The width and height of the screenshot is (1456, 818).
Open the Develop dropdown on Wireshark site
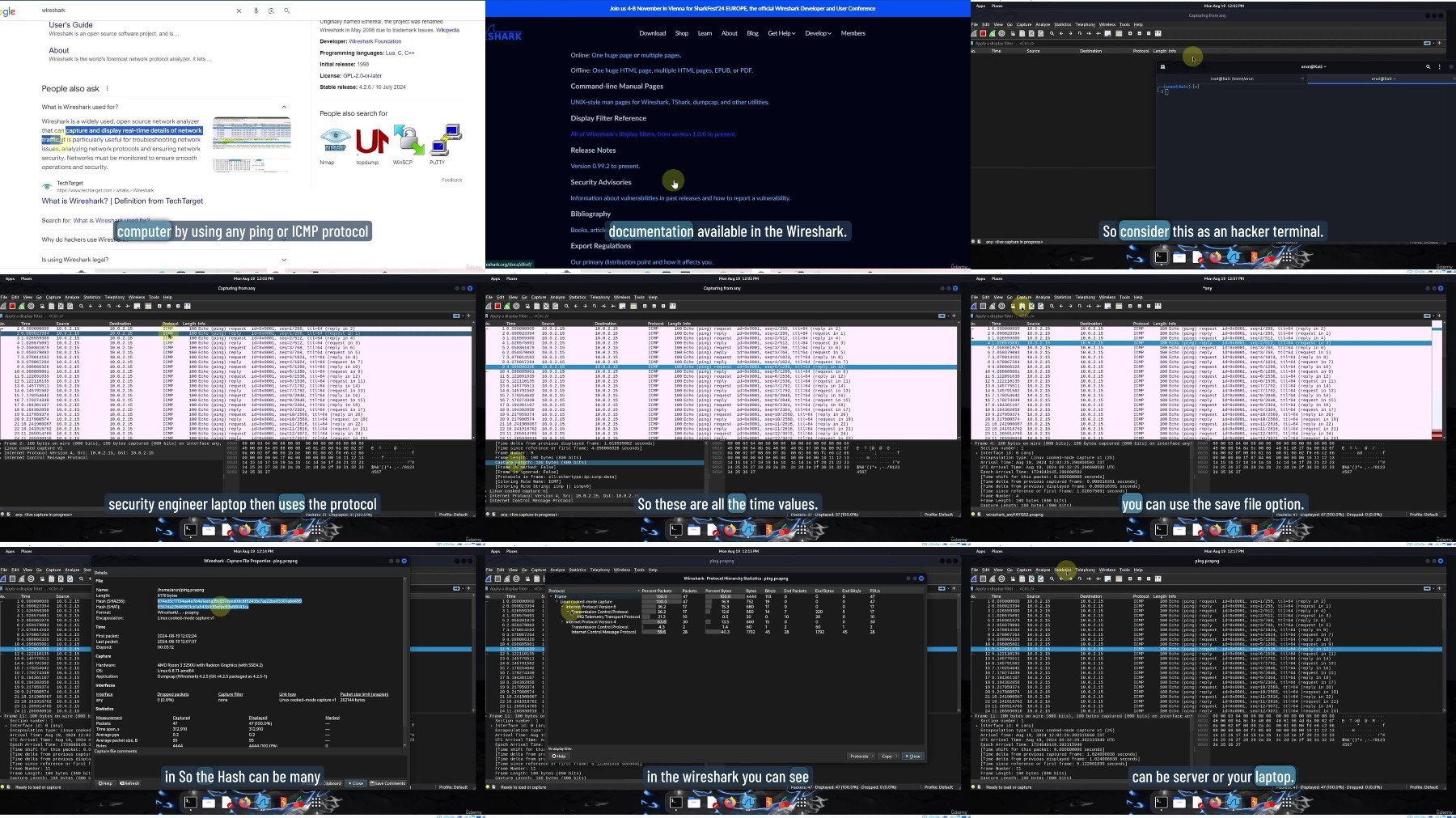818,33
